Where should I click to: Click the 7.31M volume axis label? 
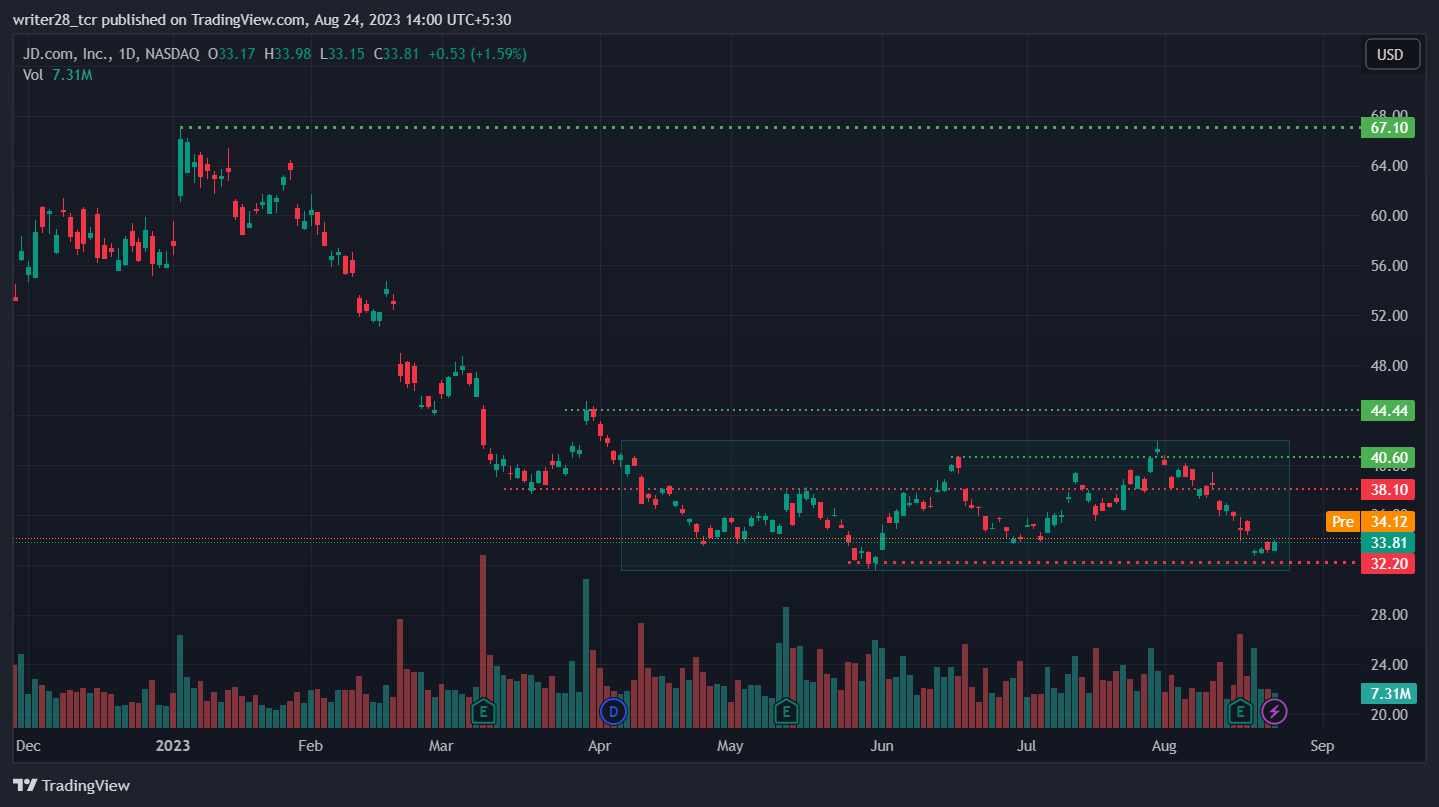click(x=1389, y=694)
